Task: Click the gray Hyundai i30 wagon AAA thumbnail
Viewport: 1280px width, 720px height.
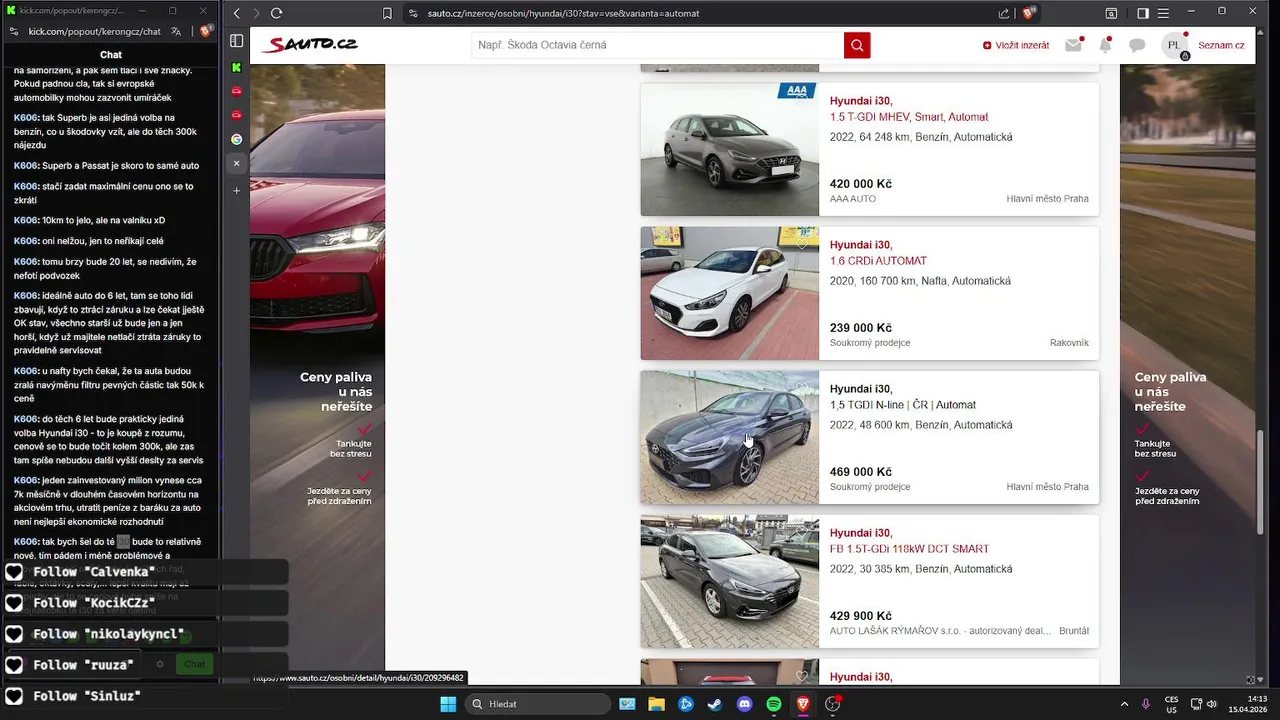Action: tap(730, 149)
